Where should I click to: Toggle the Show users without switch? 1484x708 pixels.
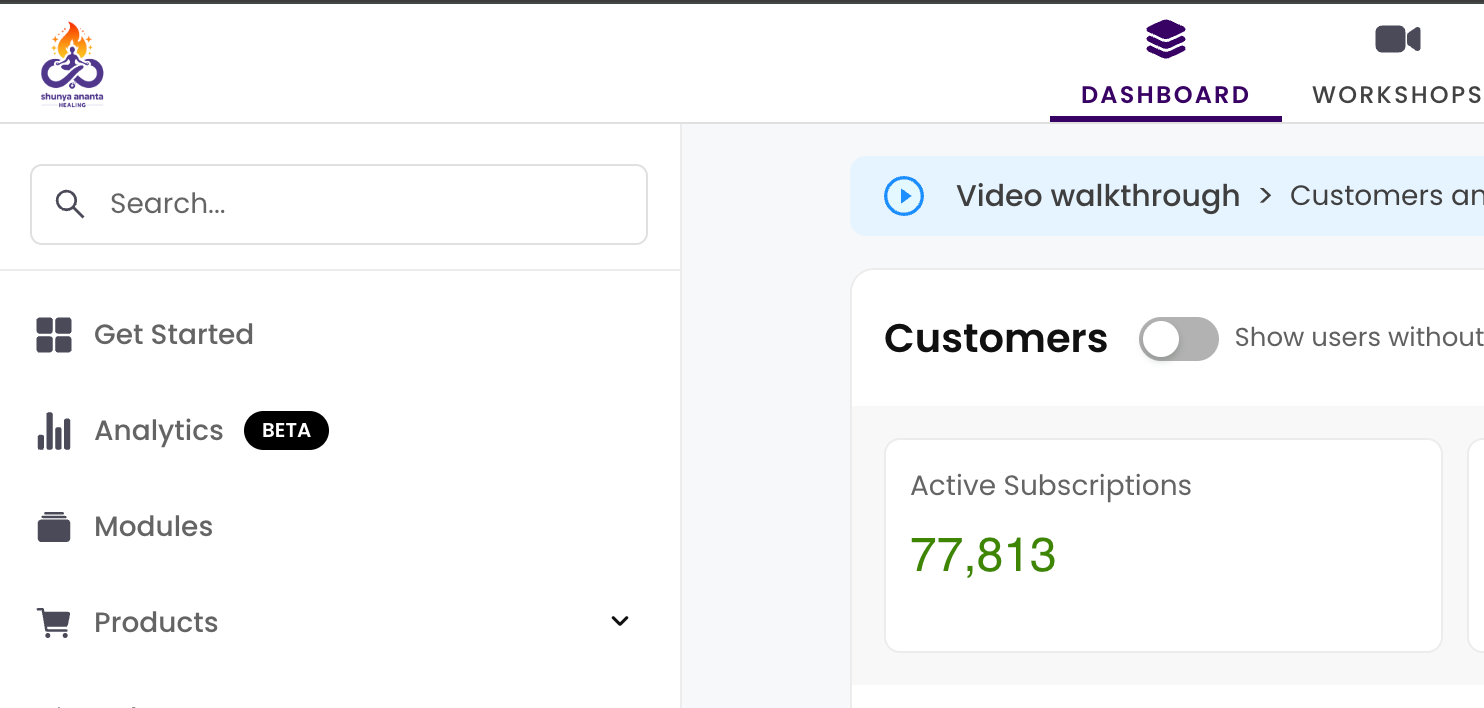(x=1178, y=339)
